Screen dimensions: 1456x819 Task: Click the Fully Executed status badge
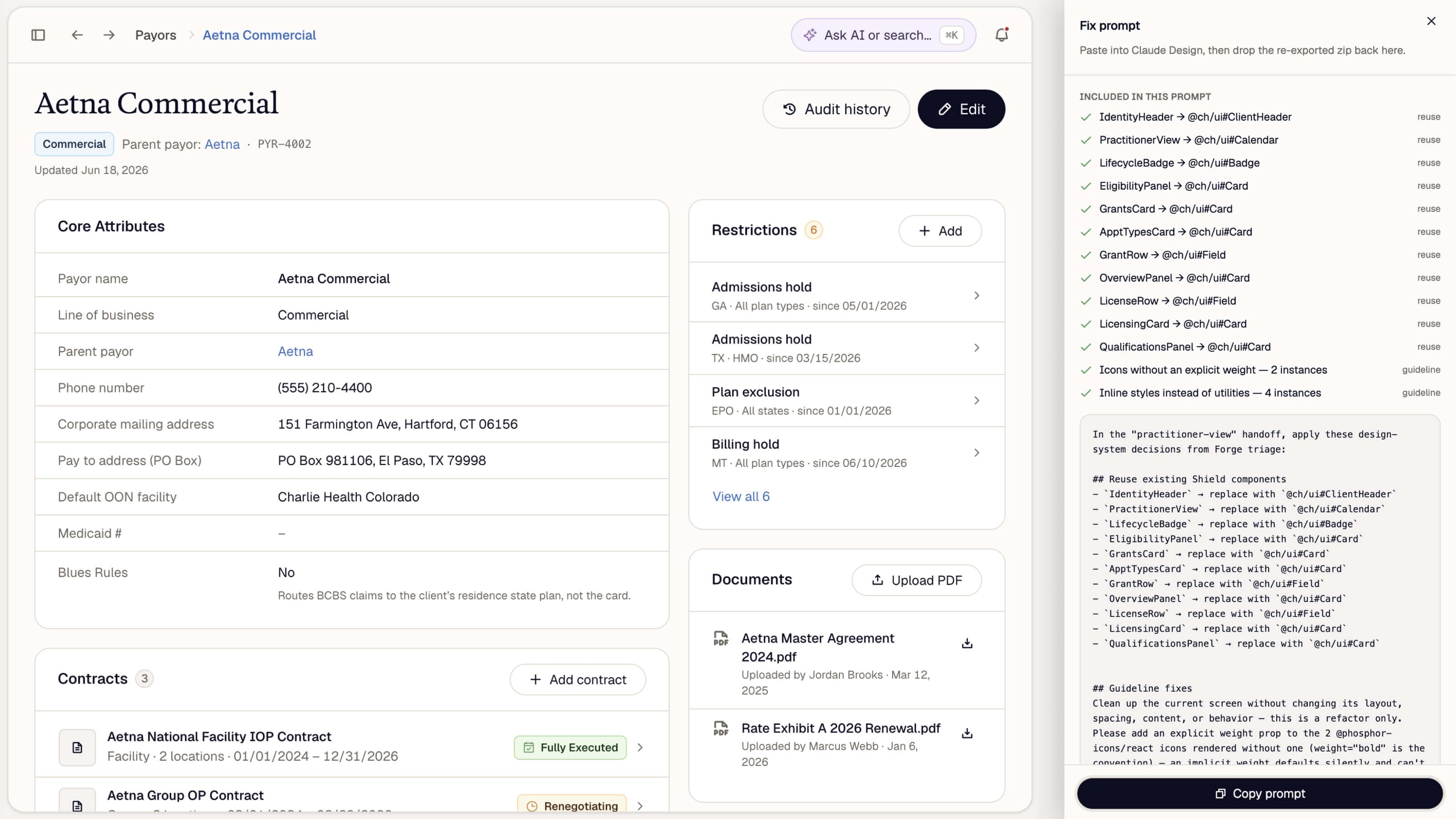click(570, 747)
